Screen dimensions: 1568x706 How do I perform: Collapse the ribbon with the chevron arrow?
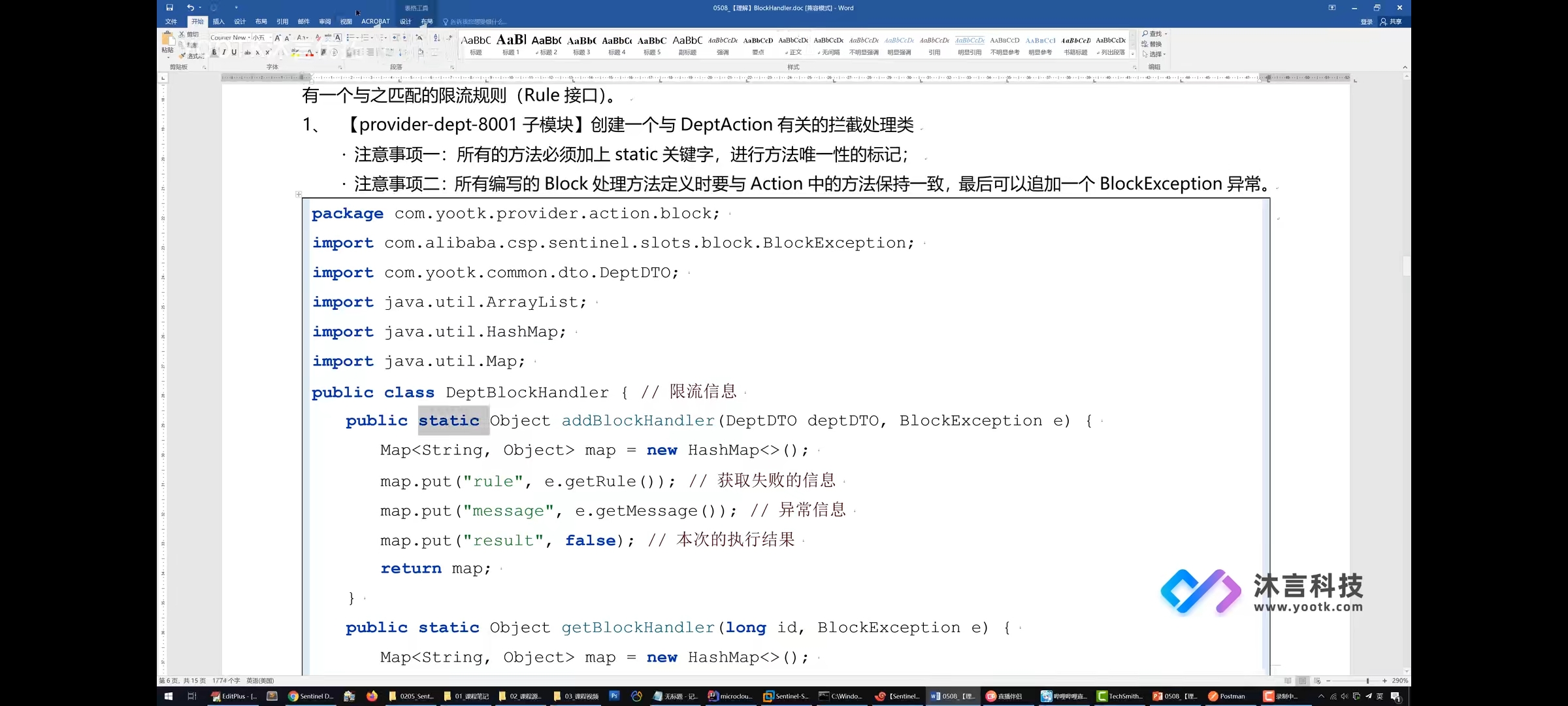1405,67
